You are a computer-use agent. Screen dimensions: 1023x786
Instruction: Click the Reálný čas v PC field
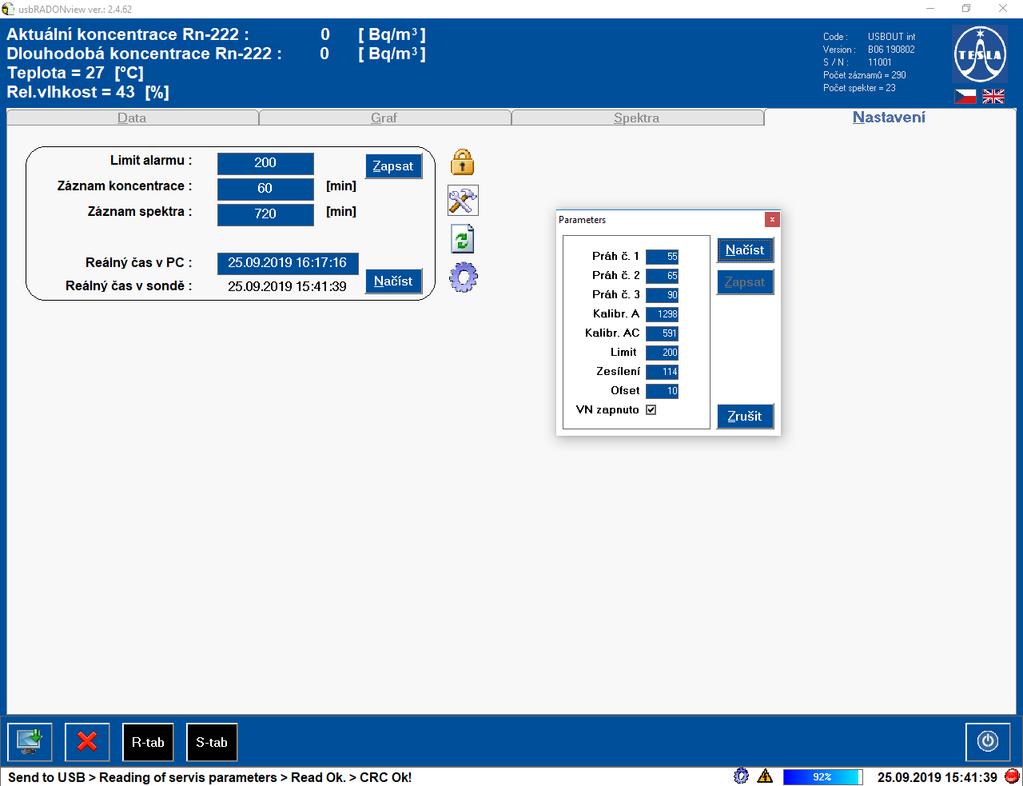click(288, 263)
